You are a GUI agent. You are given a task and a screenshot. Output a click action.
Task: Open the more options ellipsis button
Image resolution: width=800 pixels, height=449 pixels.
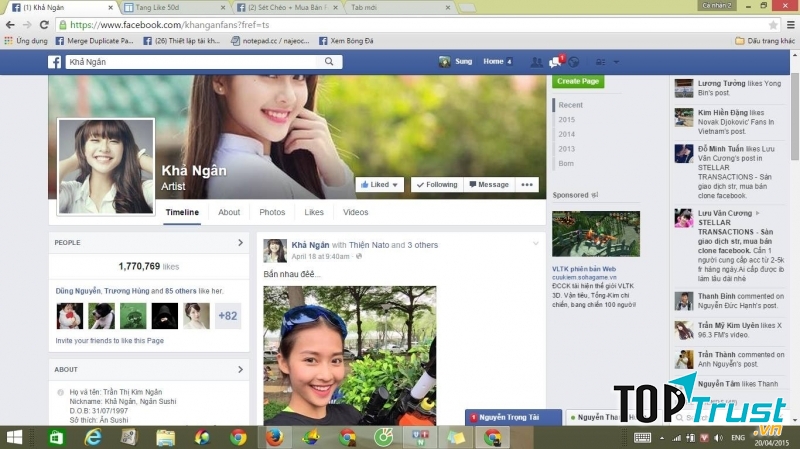527,185
